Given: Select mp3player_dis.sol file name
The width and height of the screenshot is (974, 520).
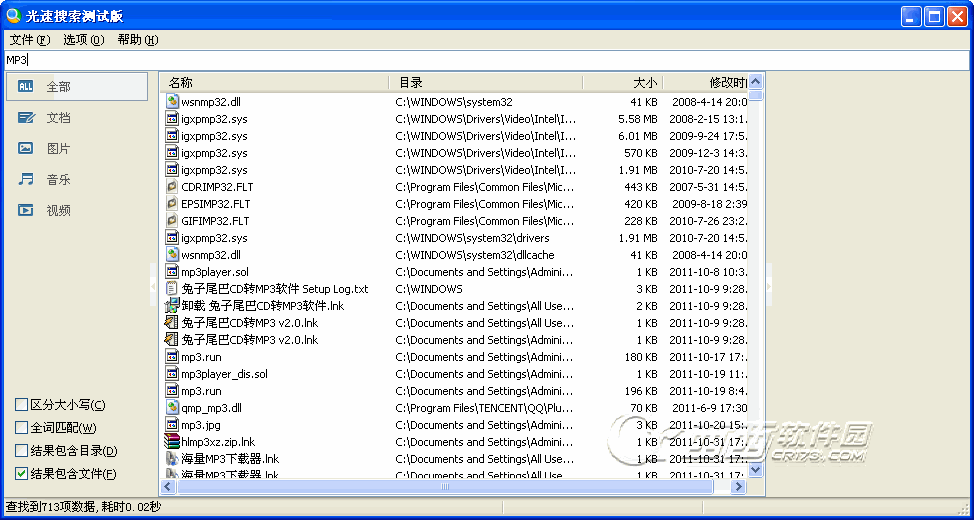Looking at the screenshot, I should [x=224, y=374].
